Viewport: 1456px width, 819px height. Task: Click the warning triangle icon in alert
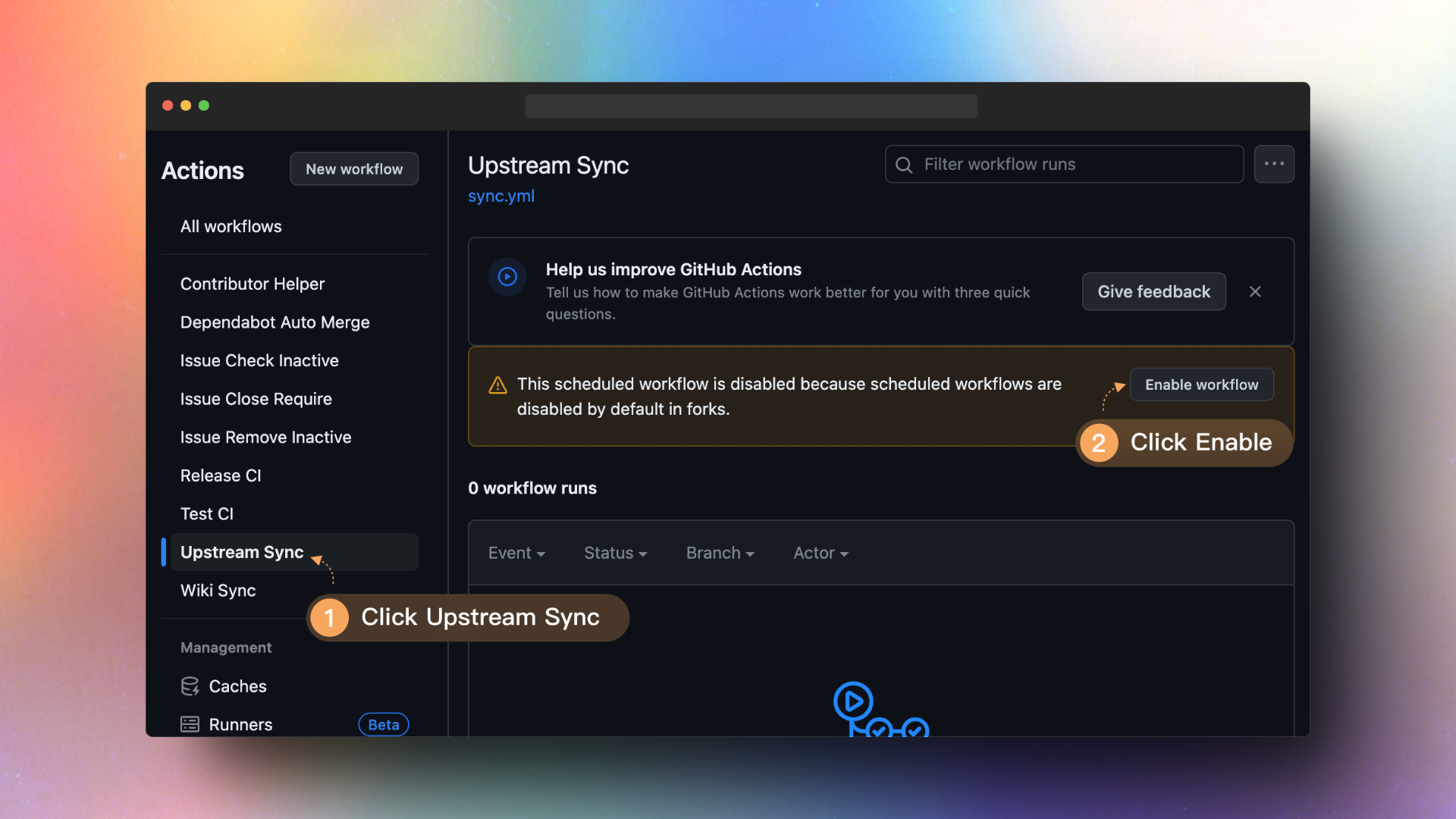(497, 385)
